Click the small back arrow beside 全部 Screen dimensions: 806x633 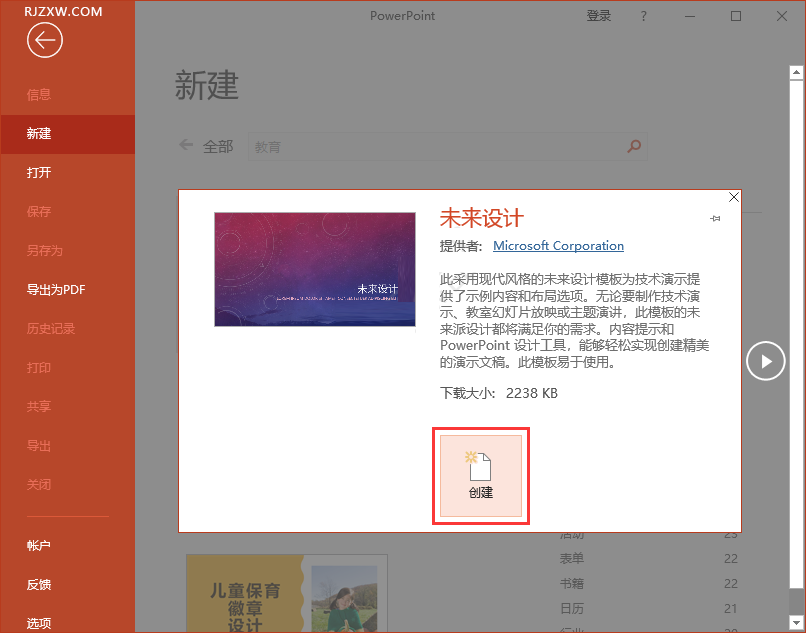185,146
